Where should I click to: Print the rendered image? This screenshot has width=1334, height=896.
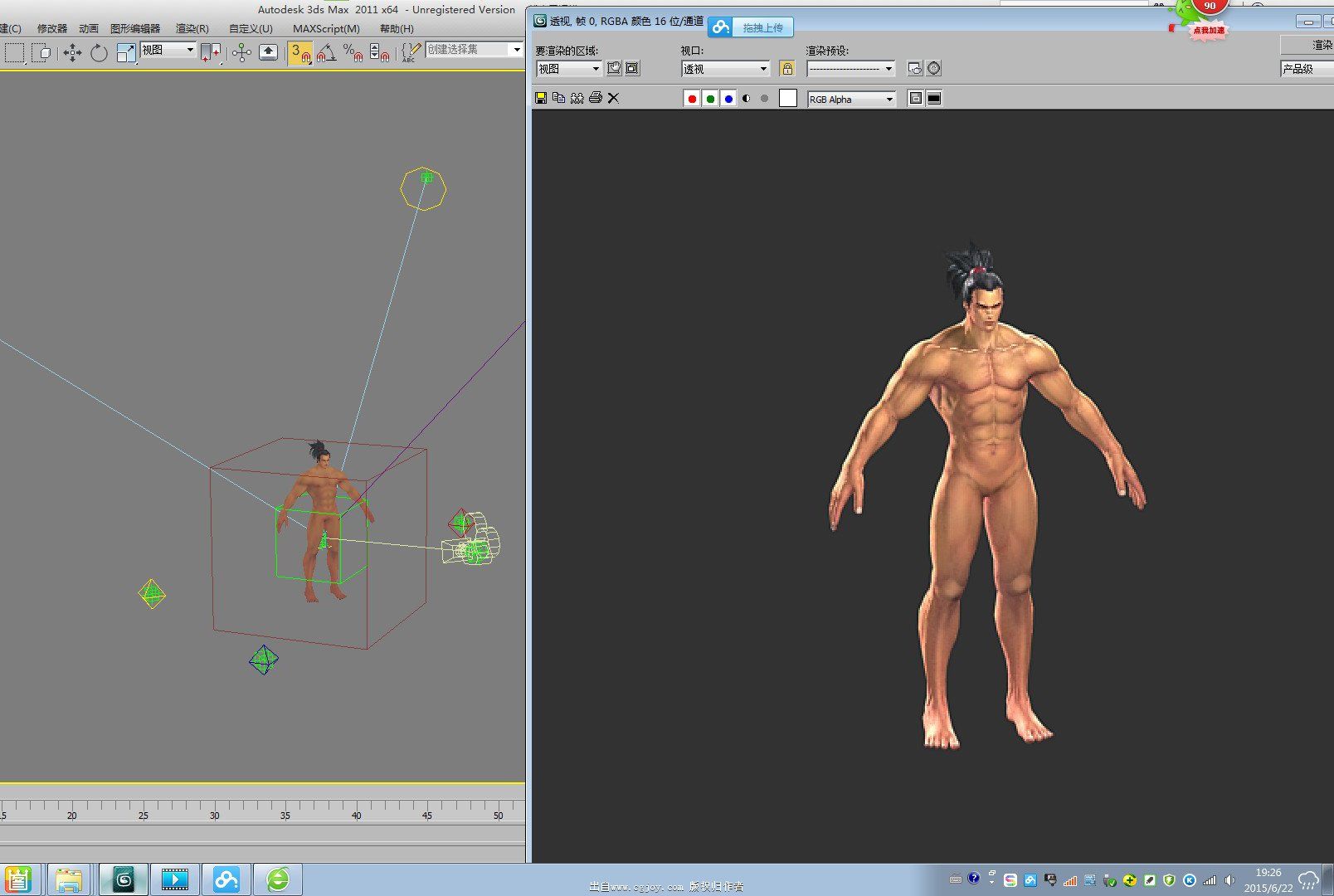coord(595,98)
